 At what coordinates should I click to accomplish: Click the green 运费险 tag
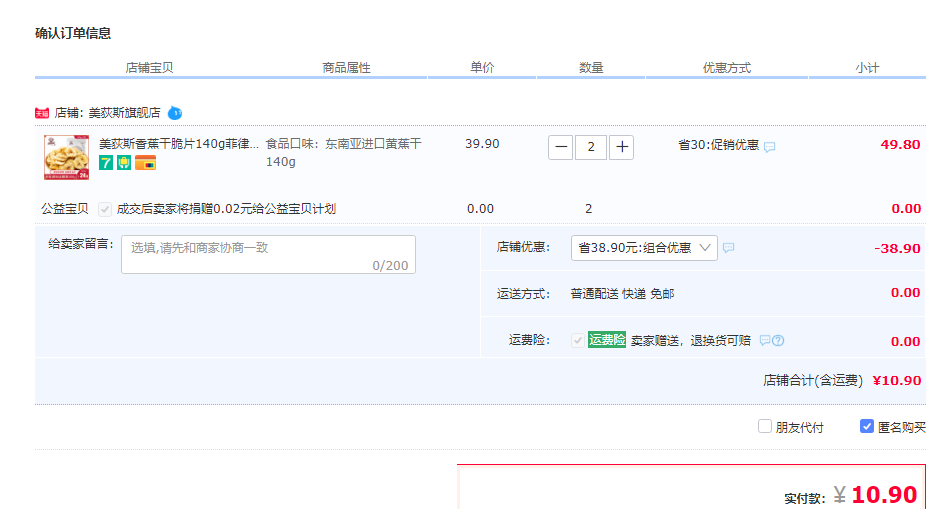coord(606,340)
